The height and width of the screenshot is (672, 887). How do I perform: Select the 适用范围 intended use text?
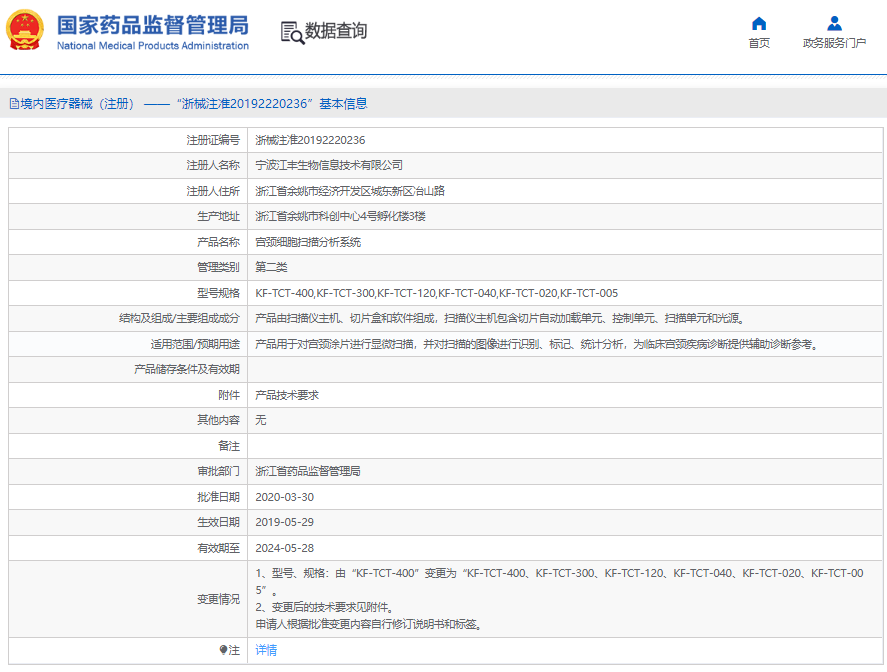pyautogui.click(x=538, y=344)
